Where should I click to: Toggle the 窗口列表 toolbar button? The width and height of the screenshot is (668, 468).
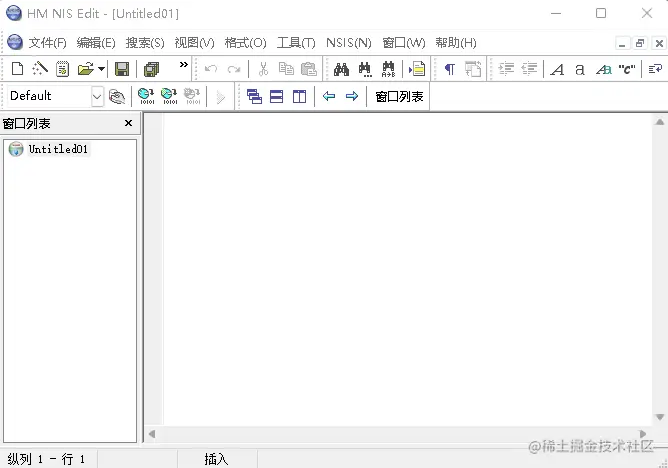point(399,97)
